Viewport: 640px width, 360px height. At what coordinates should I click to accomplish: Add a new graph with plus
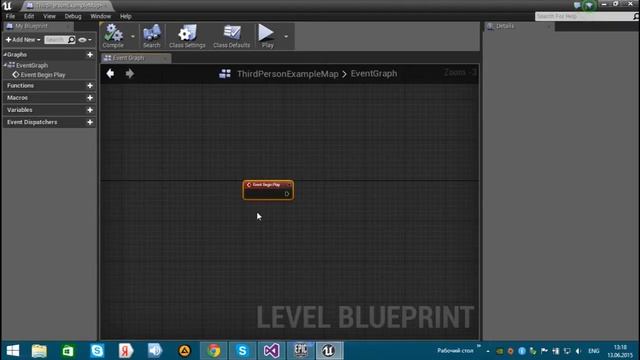[x=90, y=54]
